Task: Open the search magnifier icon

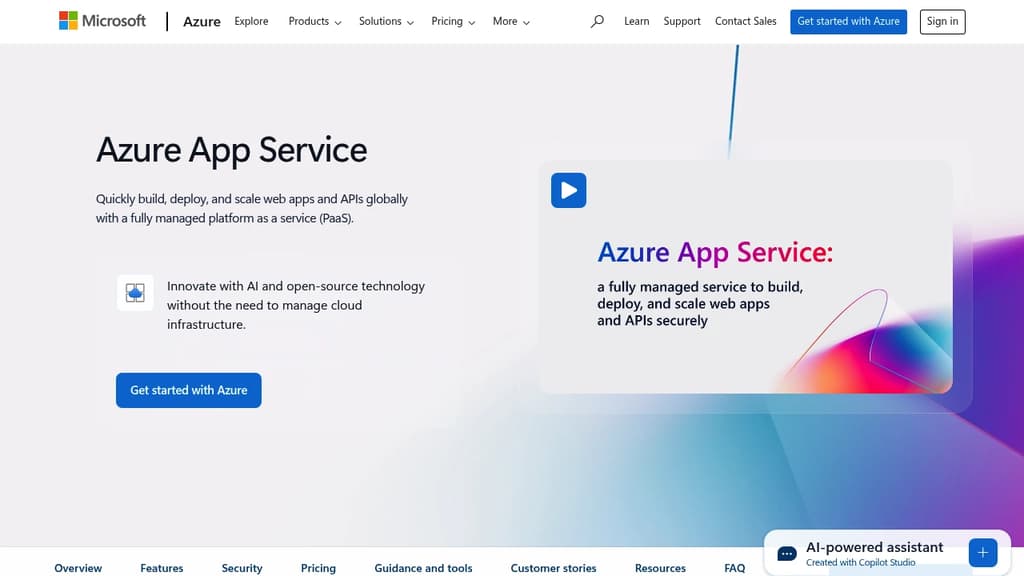Action: point(597,22)
